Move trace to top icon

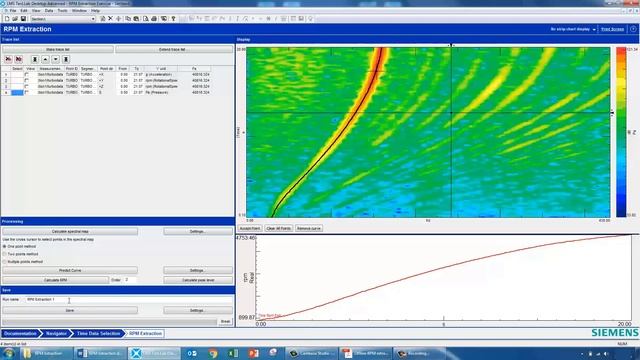click(35, 59)
